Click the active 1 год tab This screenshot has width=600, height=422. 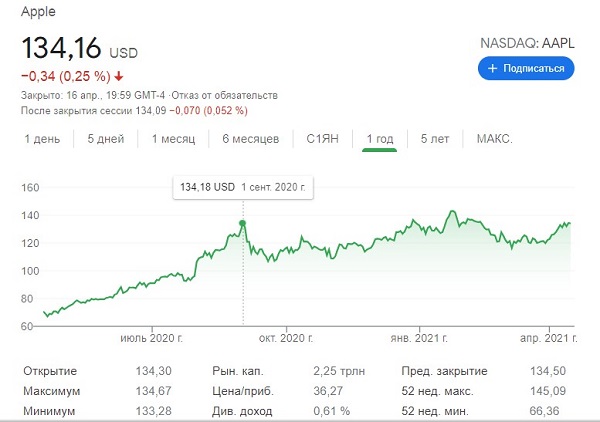click(380, 138)
